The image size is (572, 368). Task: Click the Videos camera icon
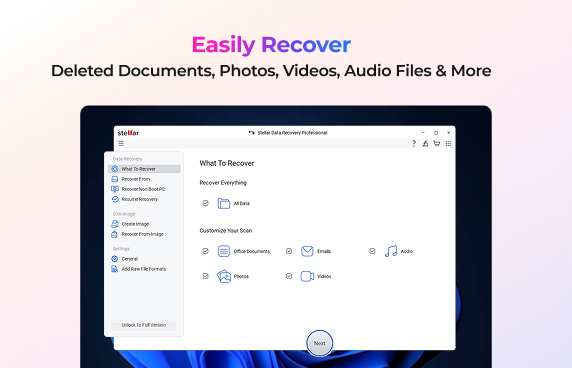click(307, 276)
